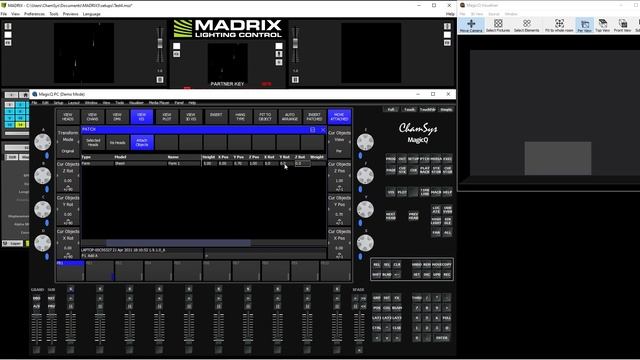Switch Visualiser to Per View
This screenshot has height=360, width=640.
[x=585, y=25]
